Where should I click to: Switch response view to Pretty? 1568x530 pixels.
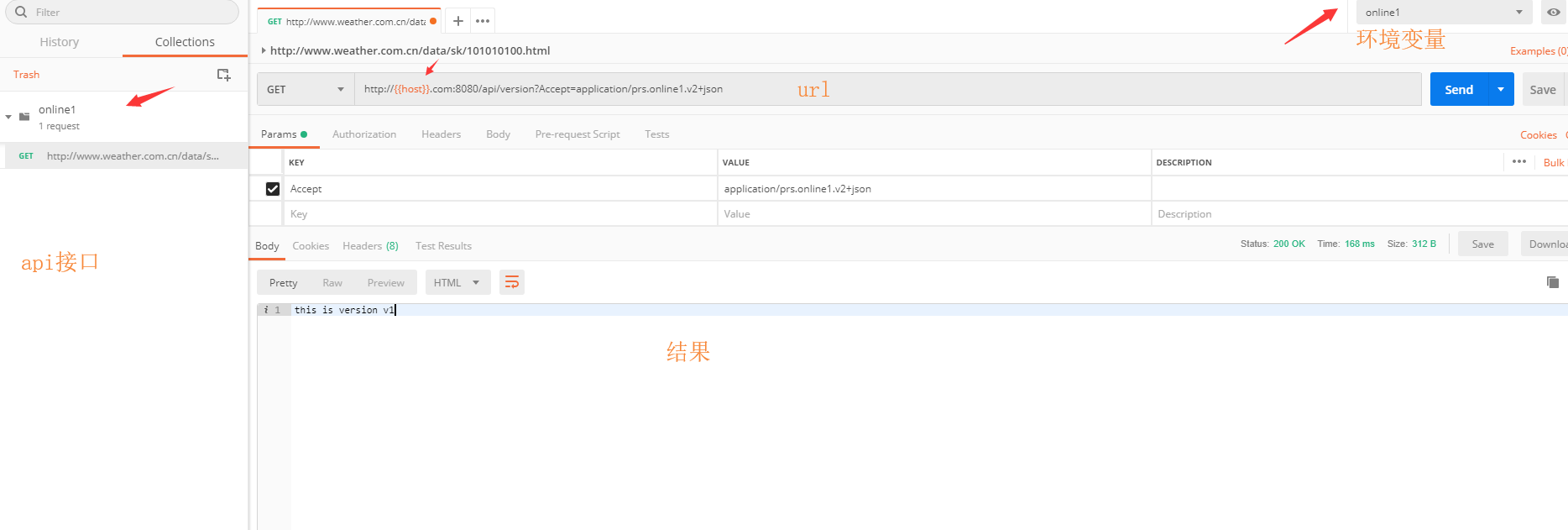point(284,282)
